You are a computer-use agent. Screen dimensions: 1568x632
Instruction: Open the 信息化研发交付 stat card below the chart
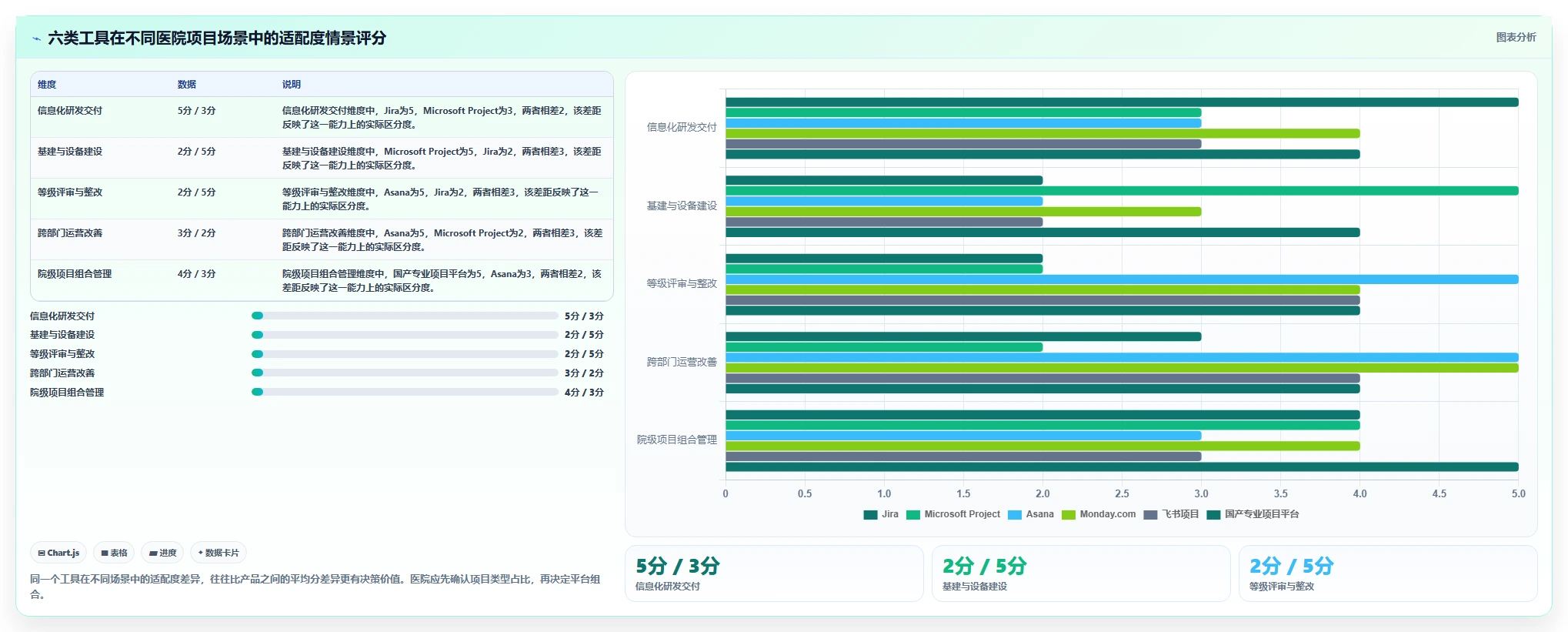tap(773, 573)
